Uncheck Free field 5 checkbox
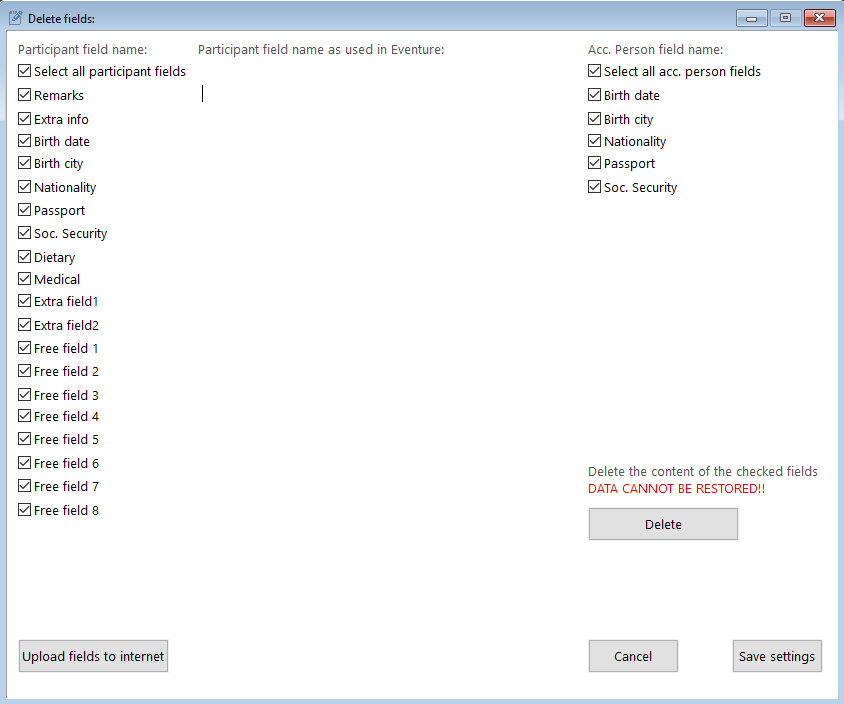Image resolution: width=844 pixels, height=704 pixels. tap(25, 439)
